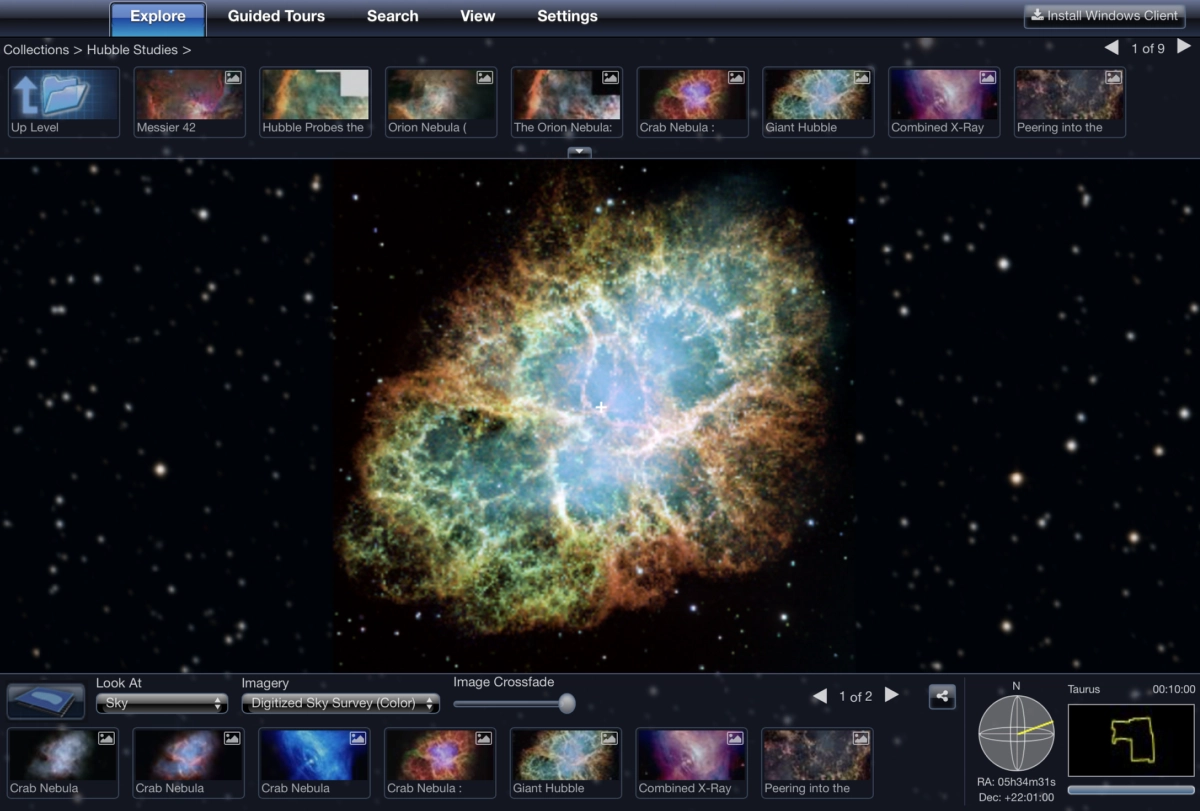Click the RA: 05h34m31s readout
Viewport: 1200px width, 811px height.
[x=1016, y=782]
